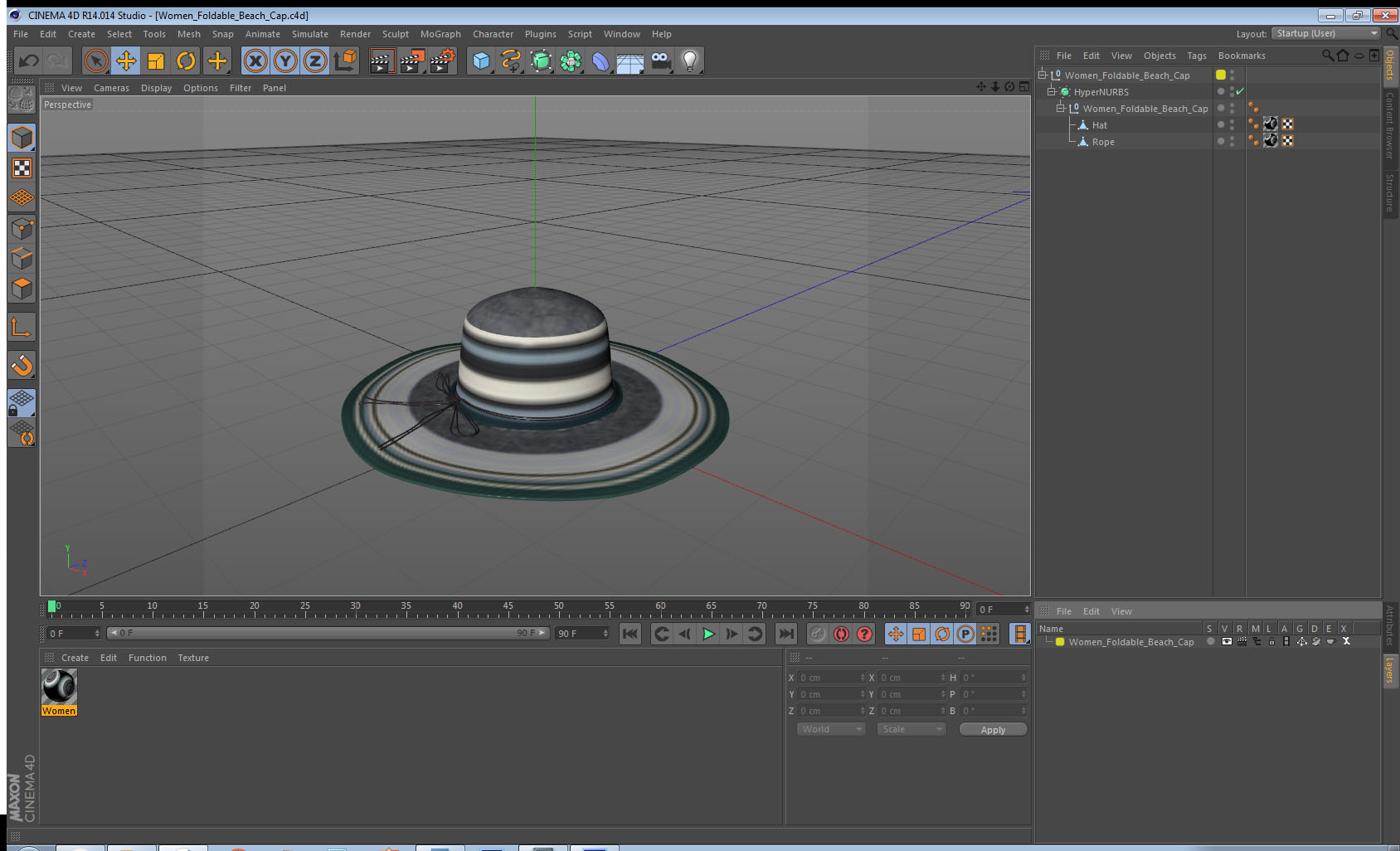1400x851 pixels.
Task: Click layer color swatch in Layers panel
Action: [x=1060, y=642]
